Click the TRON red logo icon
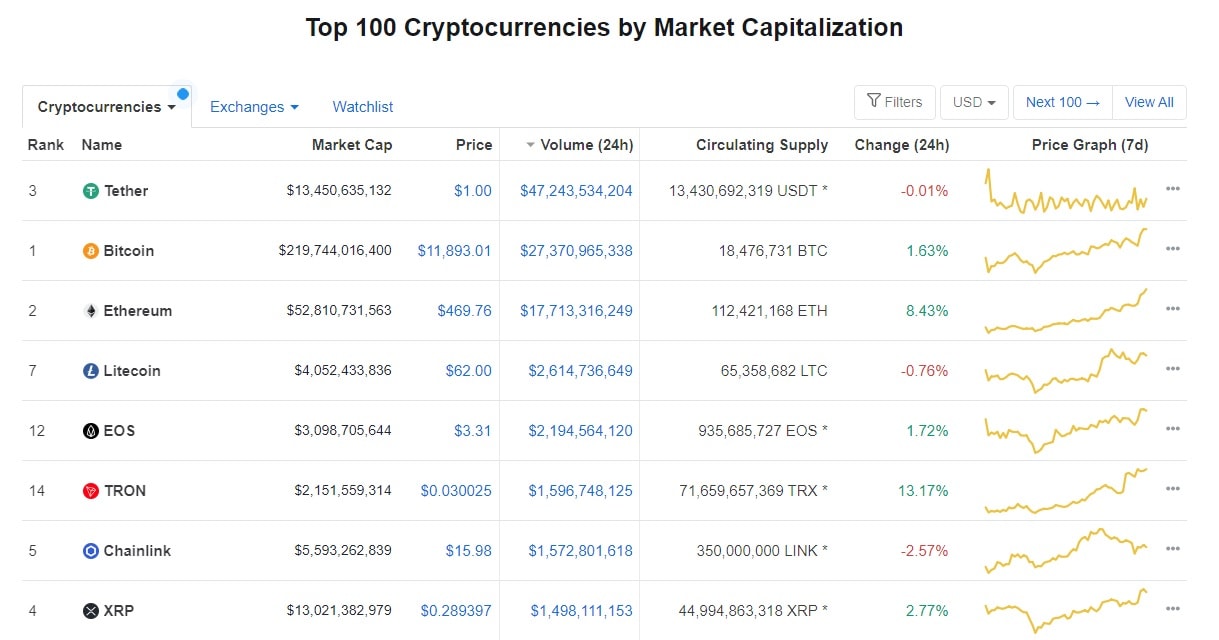The width and height of the screenshot is (1219, 640). [x=90, y=491]
